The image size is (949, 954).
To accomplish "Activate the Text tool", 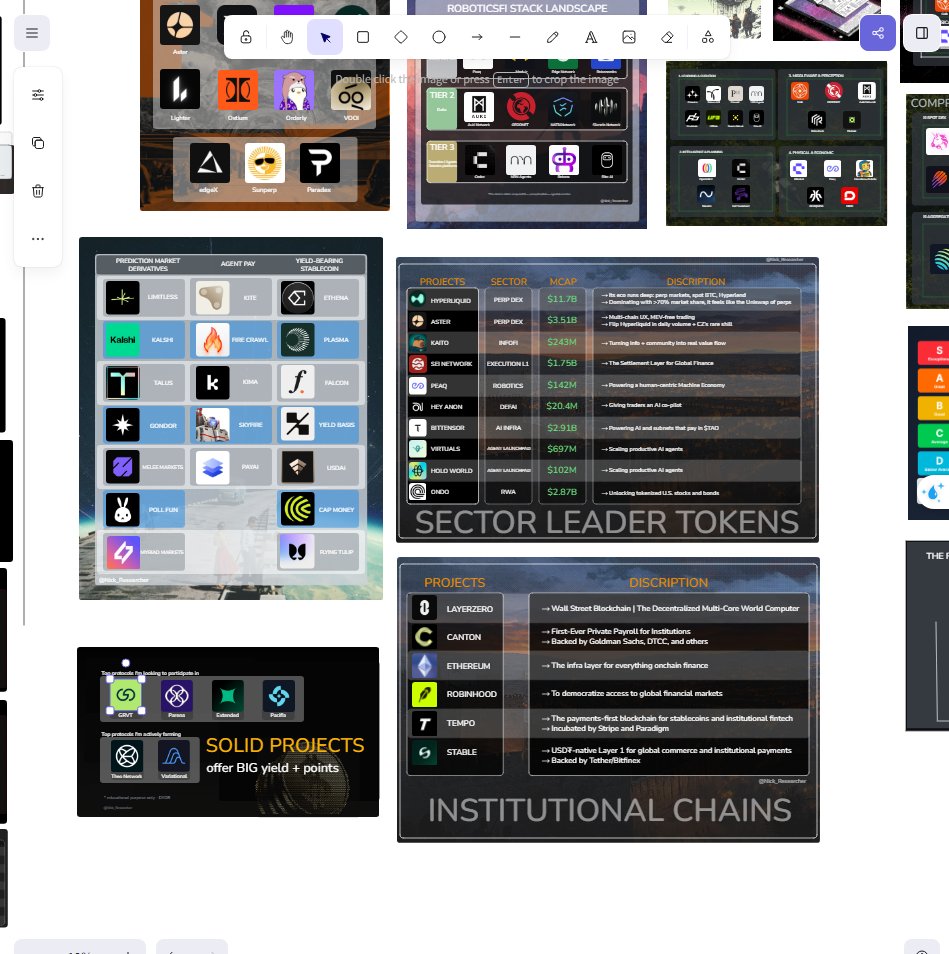I will click(591, 37).
